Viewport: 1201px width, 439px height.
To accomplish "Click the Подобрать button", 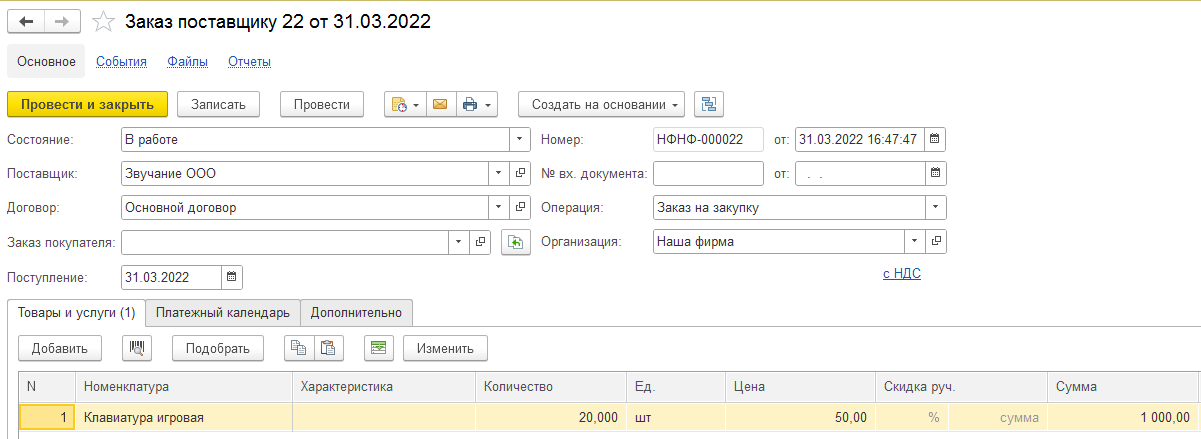I will pos(218,348).
